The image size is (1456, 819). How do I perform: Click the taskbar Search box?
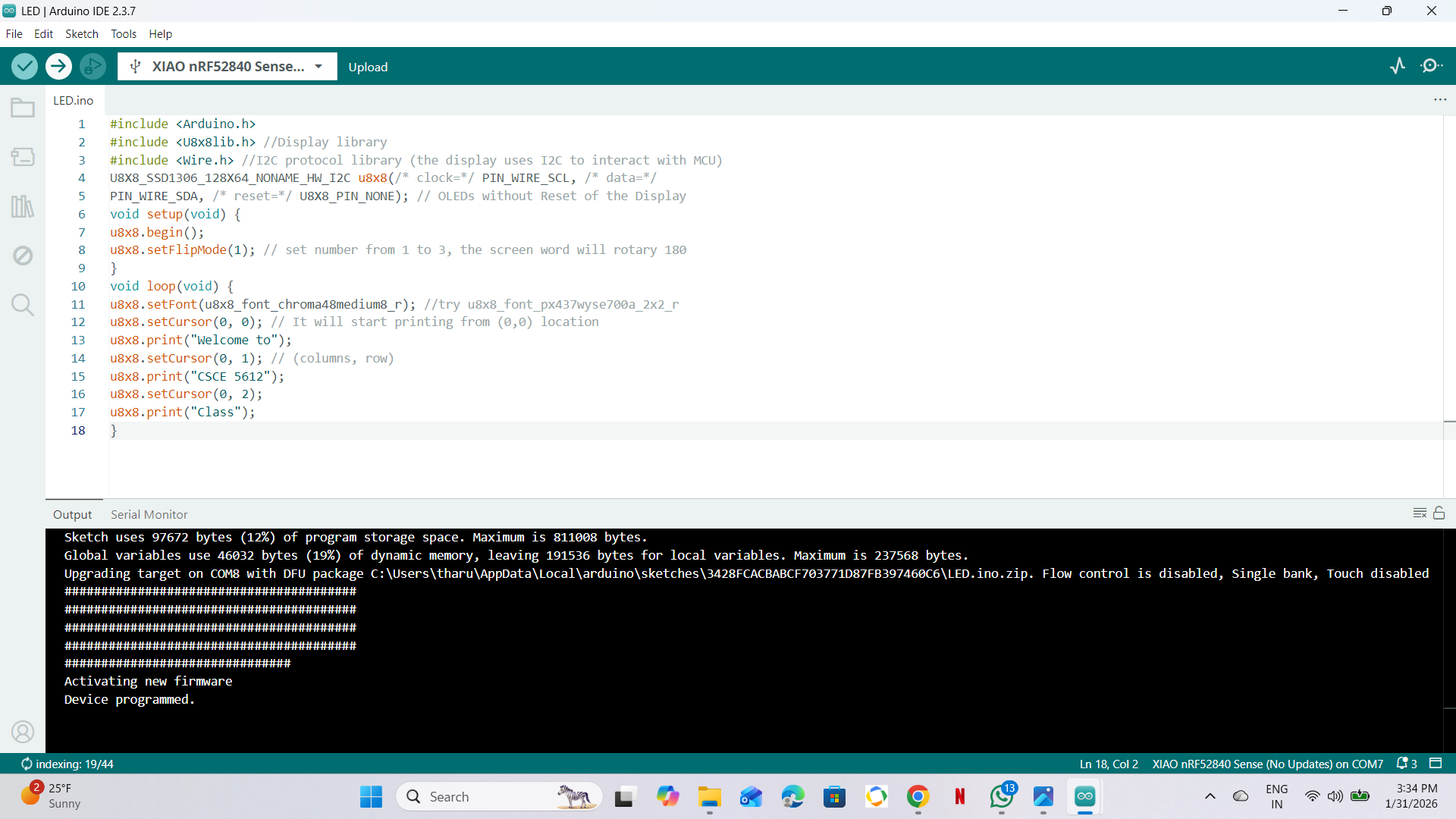[x=499, y=796]
